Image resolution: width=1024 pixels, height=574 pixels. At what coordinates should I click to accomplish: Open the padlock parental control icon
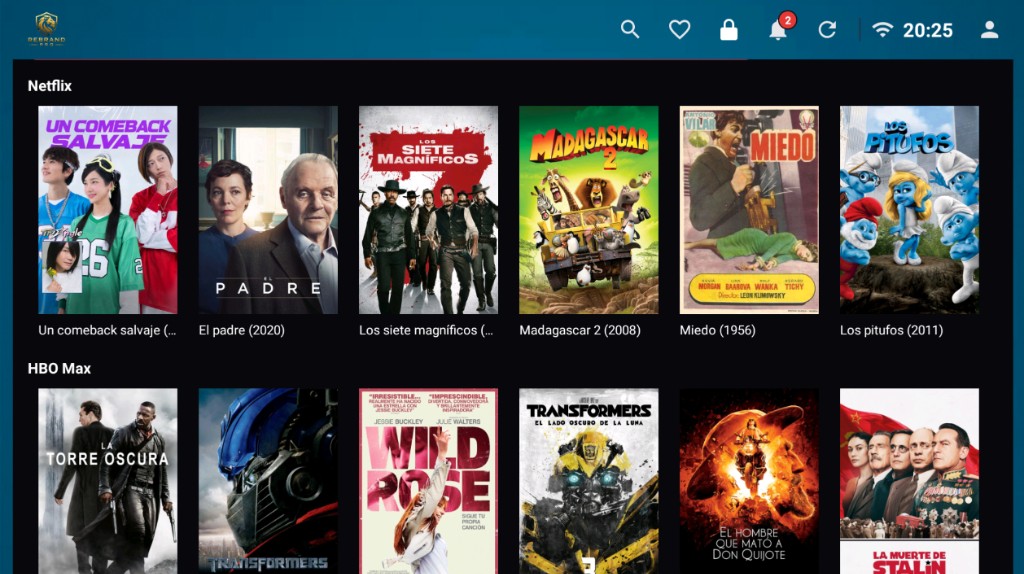click(x=729, y=29)
